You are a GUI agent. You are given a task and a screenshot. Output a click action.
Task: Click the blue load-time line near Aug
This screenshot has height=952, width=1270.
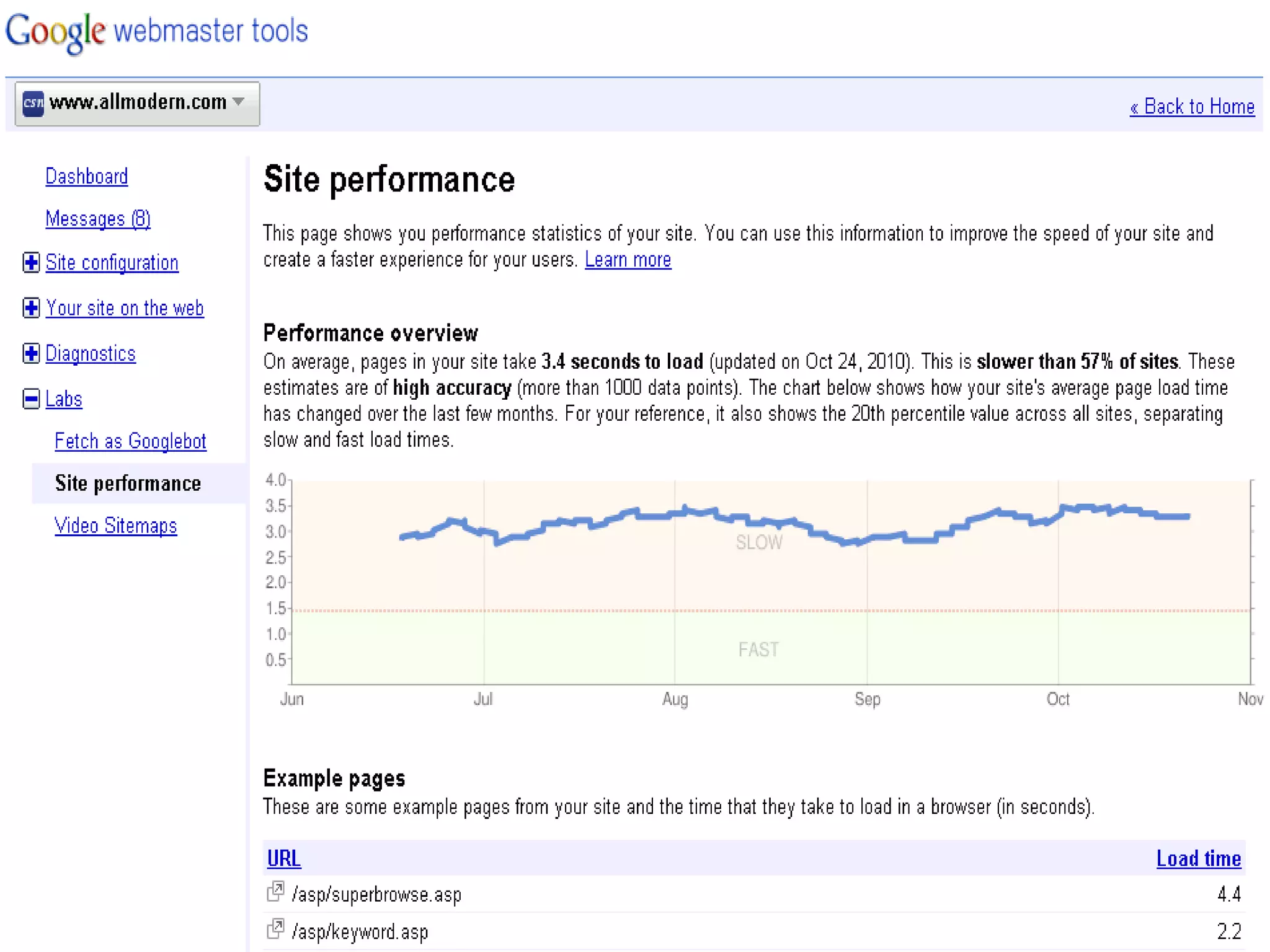[674, 514]
